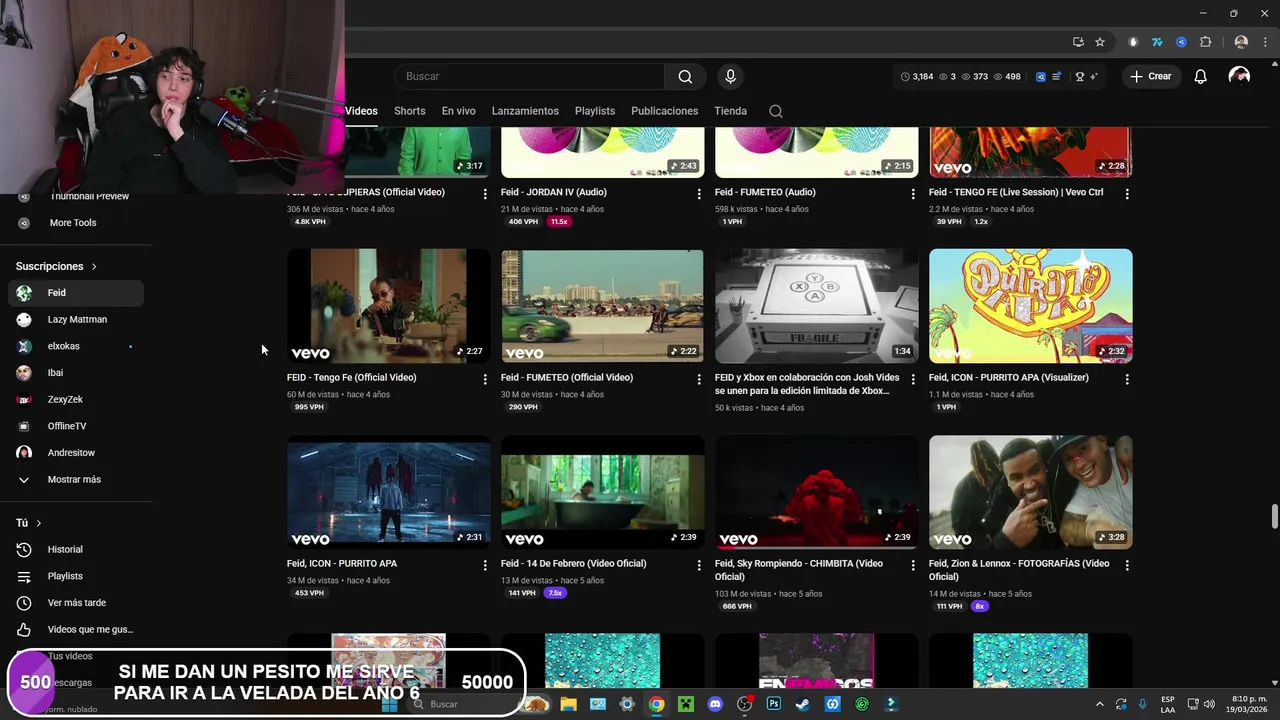Click the vidIQ blue icon in YouTube header
Viewport: 1280px width, 720px height.
pyautogui.click(x=1040, y=76)
